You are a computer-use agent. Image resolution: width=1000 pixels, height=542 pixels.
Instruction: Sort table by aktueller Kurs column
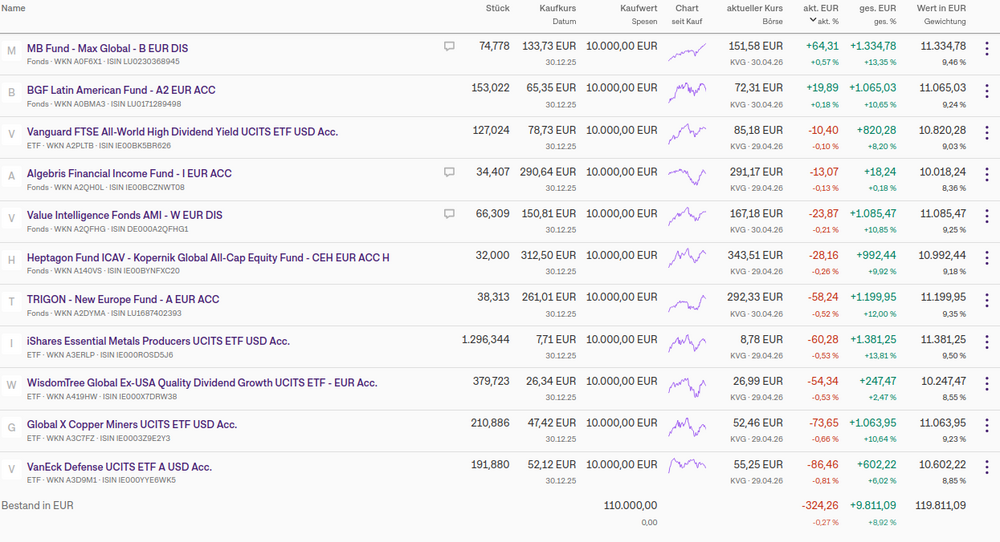tap(754, 8)
